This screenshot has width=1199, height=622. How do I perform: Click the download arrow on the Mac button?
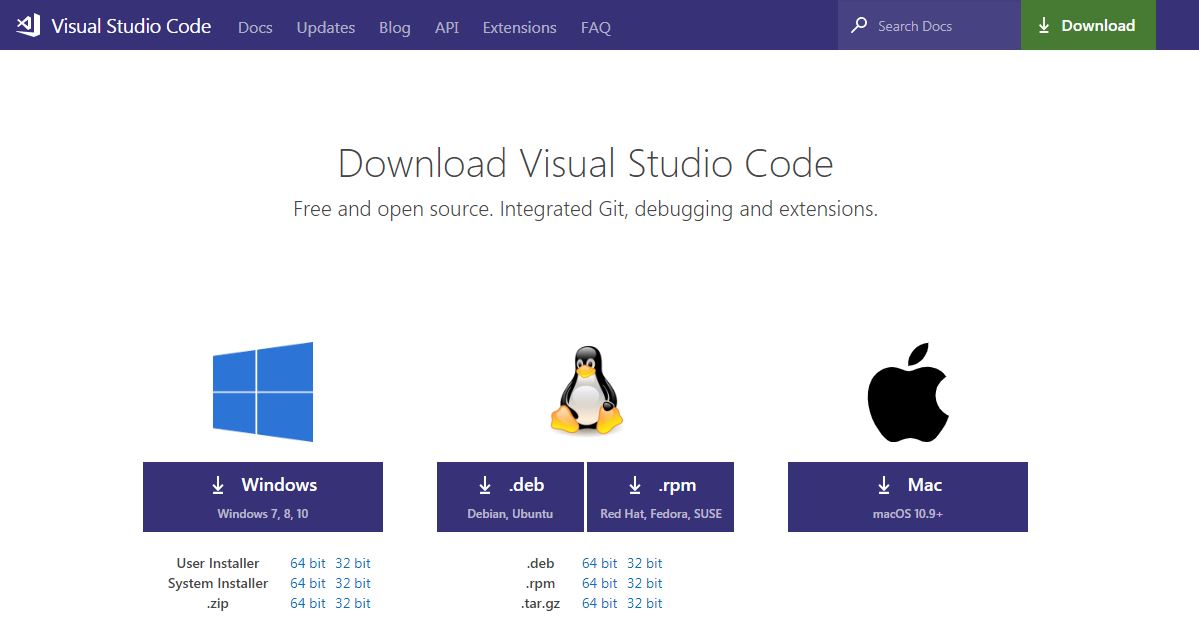coord(884,485)
